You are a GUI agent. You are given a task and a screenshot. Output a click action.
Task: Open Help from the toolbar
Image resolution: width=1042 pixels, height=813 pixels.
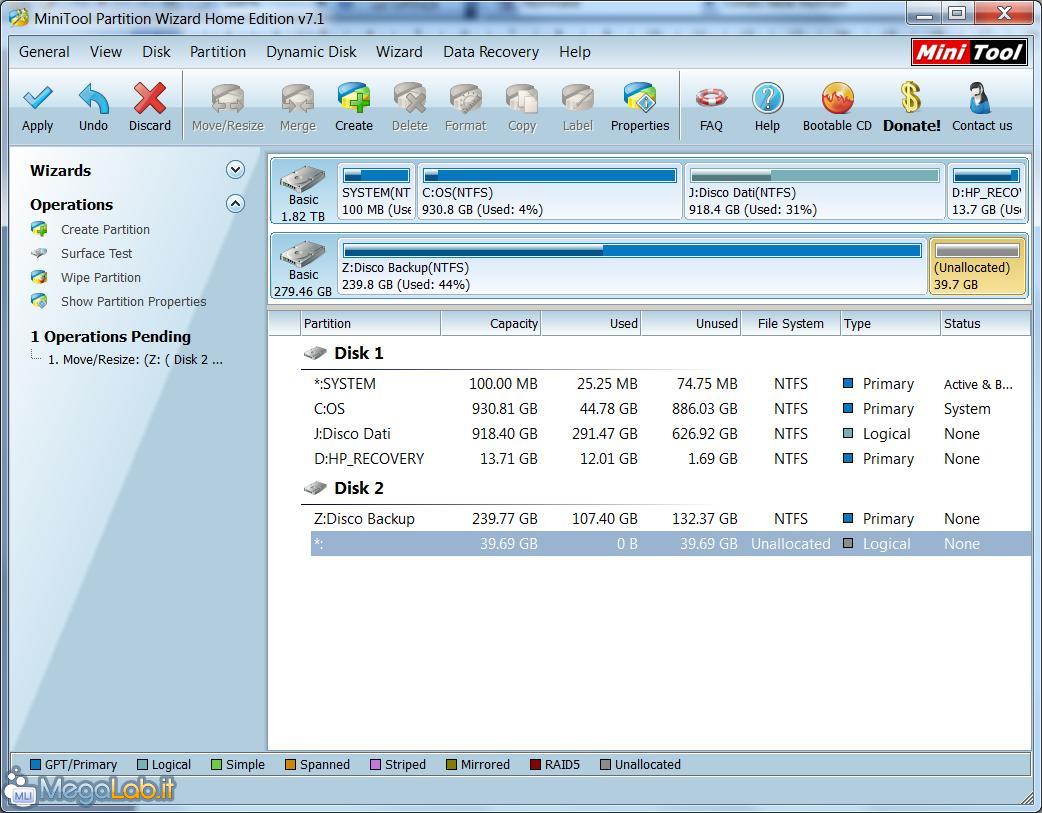tap(767, 108)
